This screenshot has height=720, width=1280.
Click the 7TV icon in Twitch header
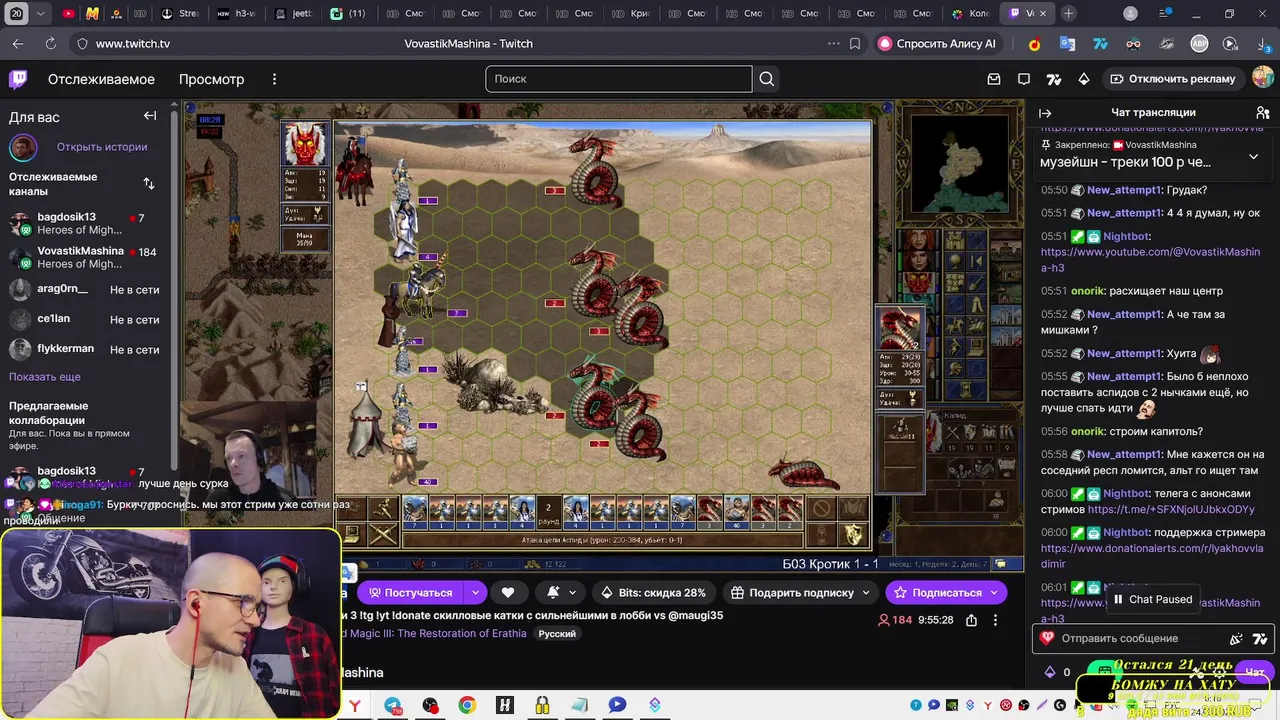coord(1054,79)
